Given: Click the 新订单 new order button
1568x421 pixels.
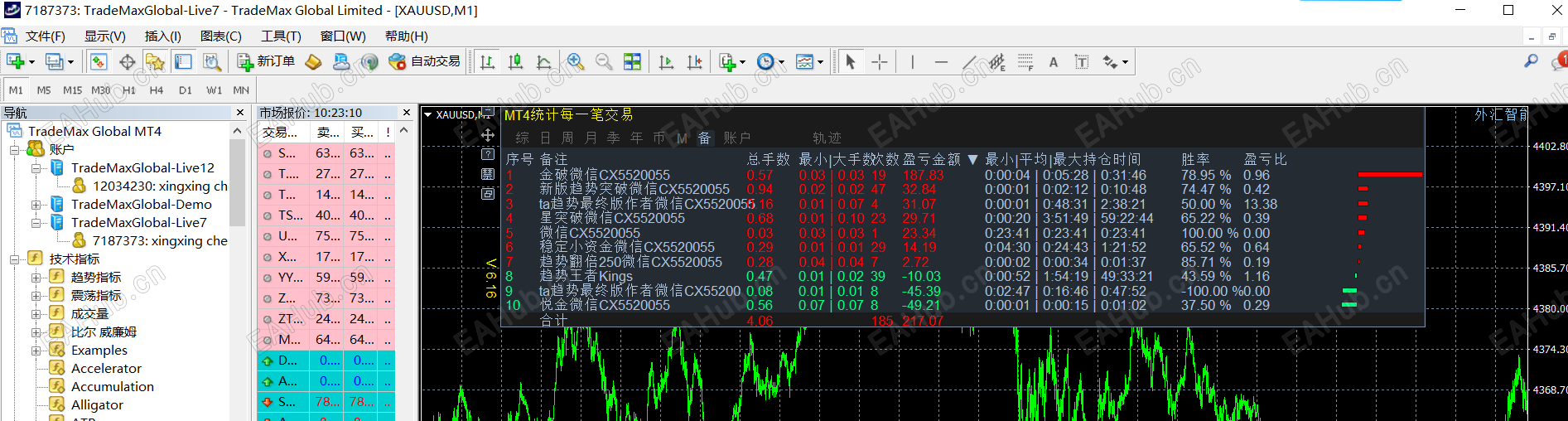Looking at the screenshot, I should [266, 62].
